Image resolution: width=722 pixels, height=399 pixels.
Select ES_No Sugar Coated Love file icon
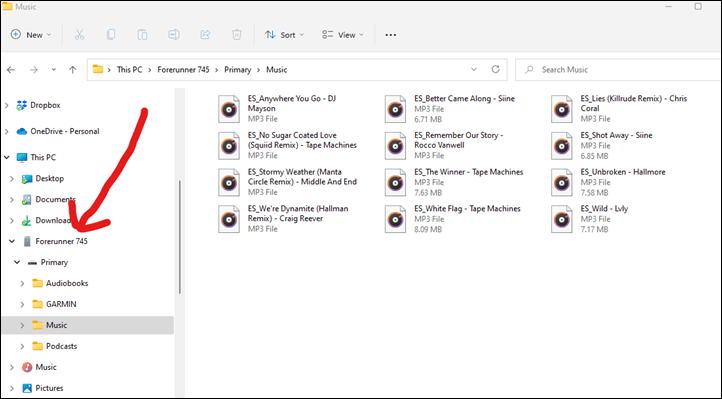pyautogui.click(x=229, y=146)
